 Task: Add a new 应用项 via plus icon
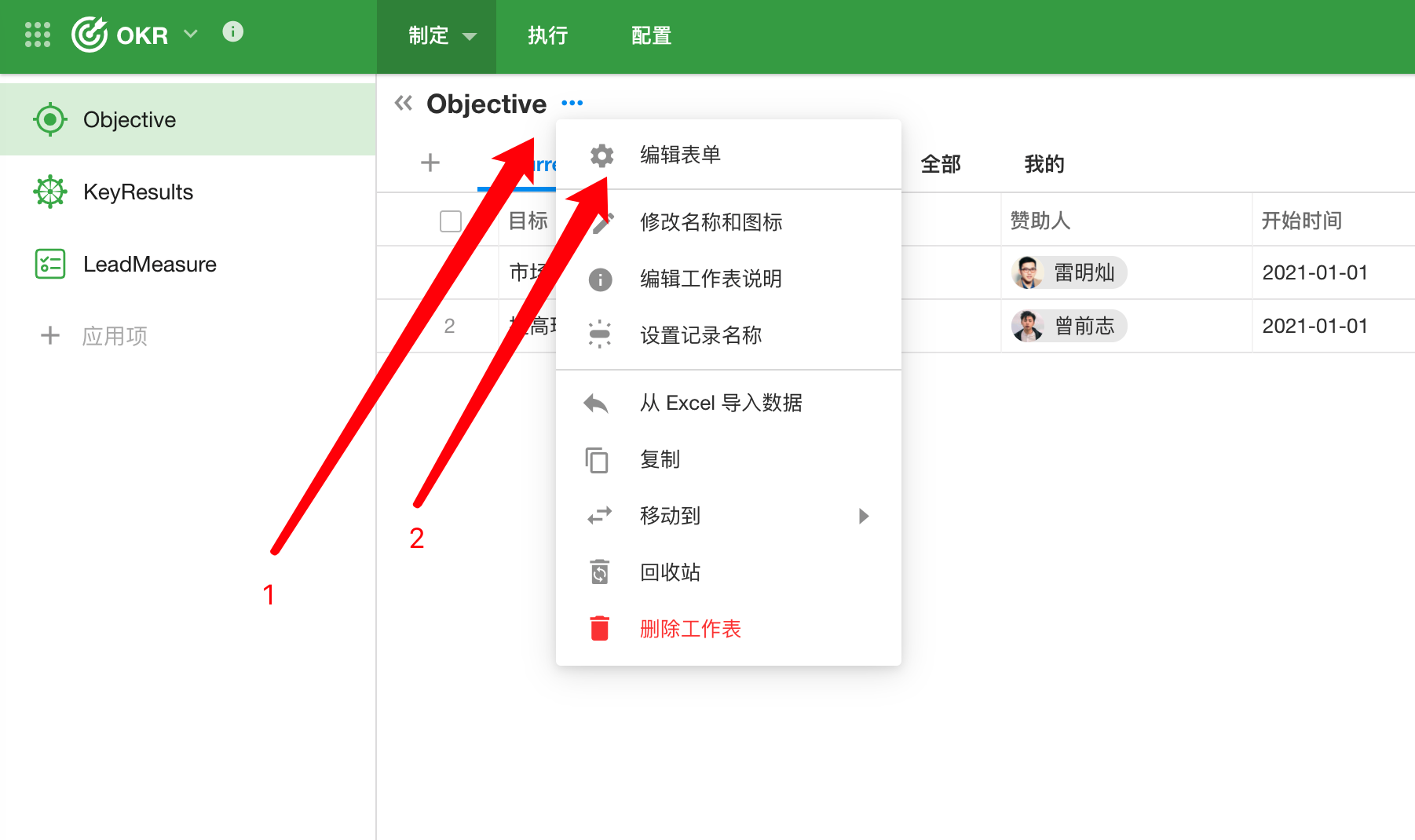(49, 336)
